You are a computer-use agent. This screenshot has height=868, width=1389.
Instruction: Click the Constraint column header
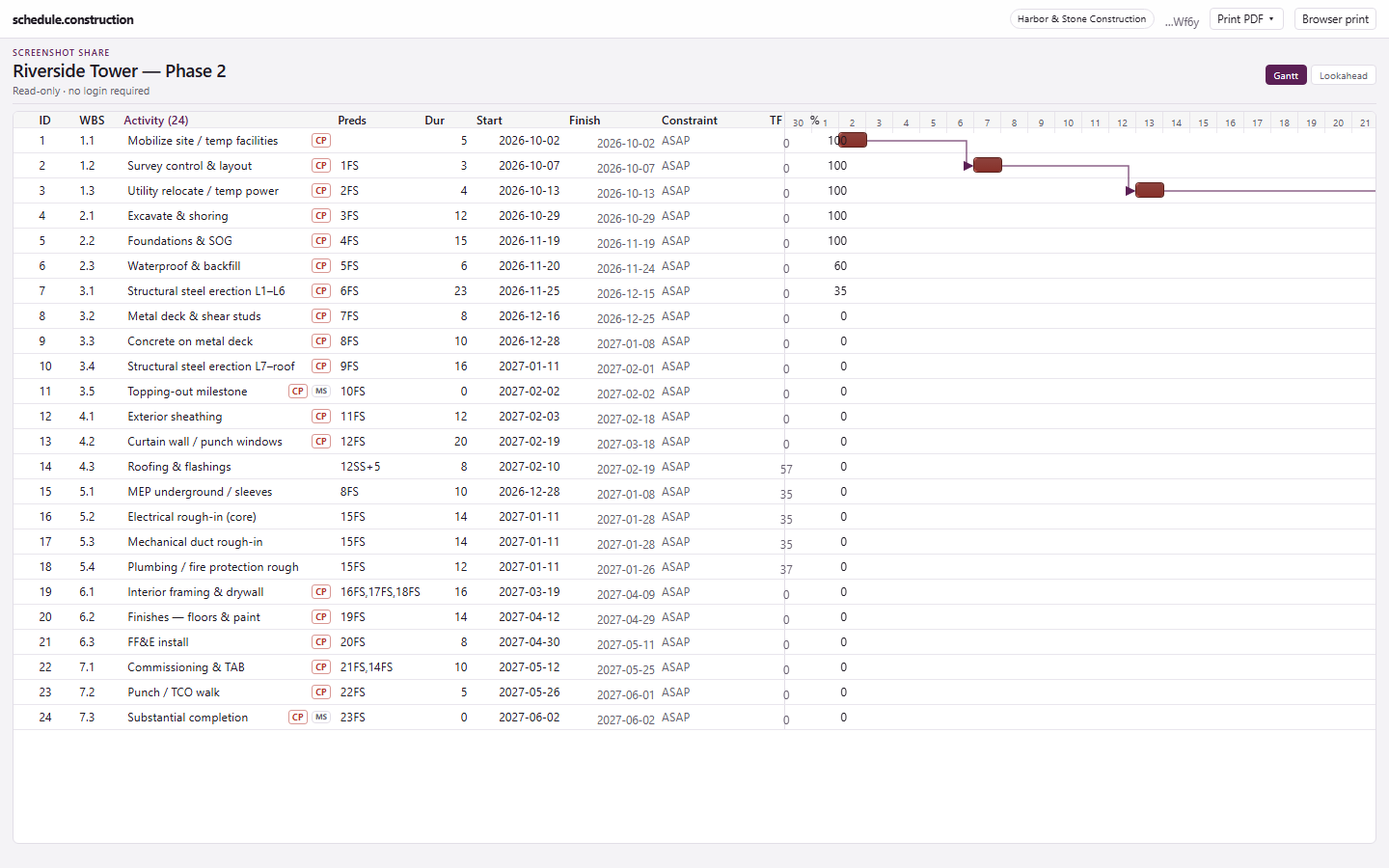click(x=690, y=121)
